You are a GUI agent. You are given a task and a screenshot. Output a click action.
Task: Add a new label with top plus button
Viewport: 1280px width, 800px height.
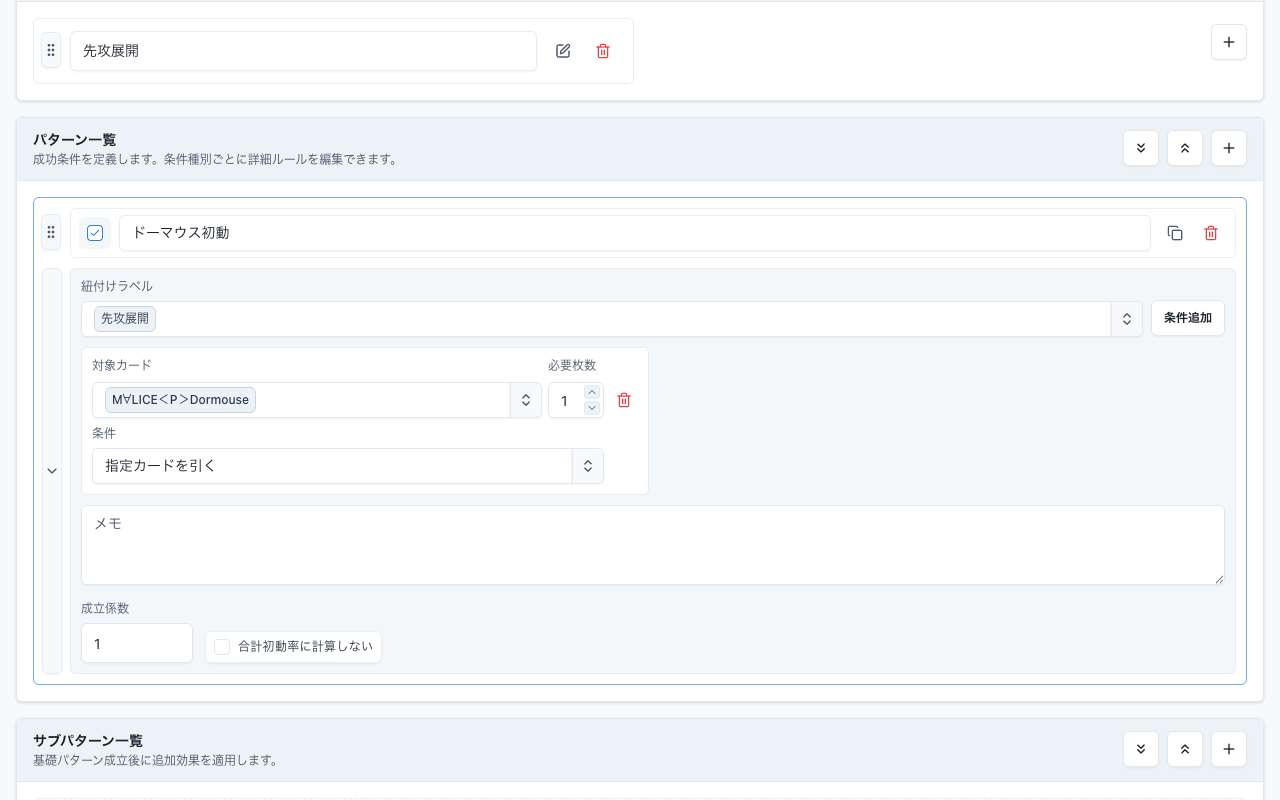click(x=1229, y=42)
